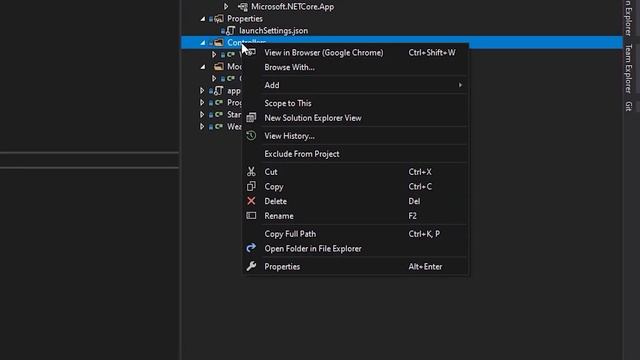Click the Copy pages icon
640x360 pixels.
tap(251, 187)
